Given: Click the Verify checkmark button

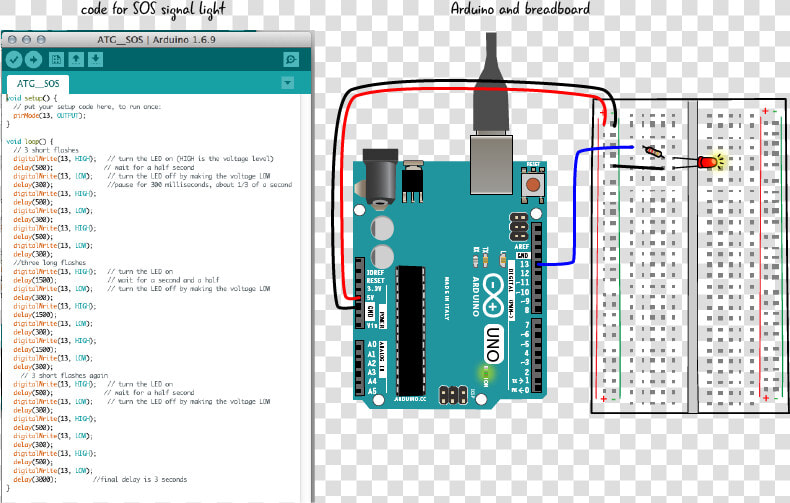Looking at the screenshot, I should click(x=14, y=60).
